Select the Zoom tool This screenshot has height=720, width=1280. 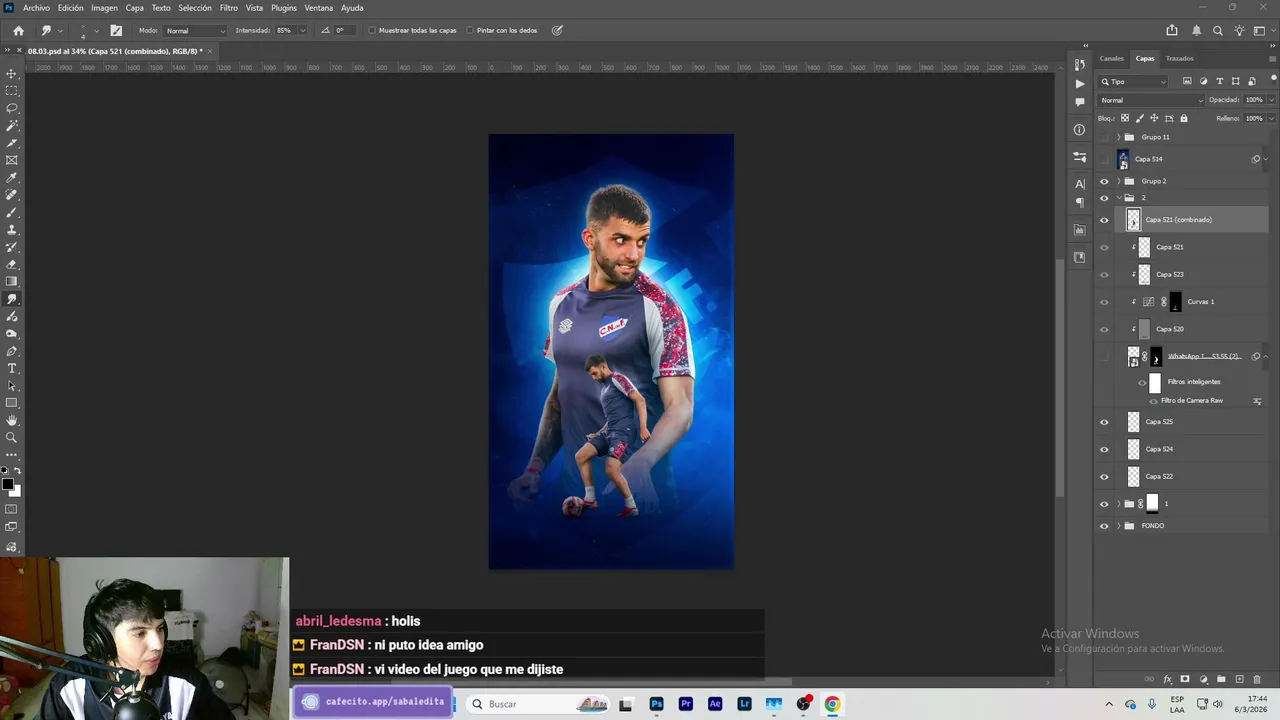pos(12,438)
